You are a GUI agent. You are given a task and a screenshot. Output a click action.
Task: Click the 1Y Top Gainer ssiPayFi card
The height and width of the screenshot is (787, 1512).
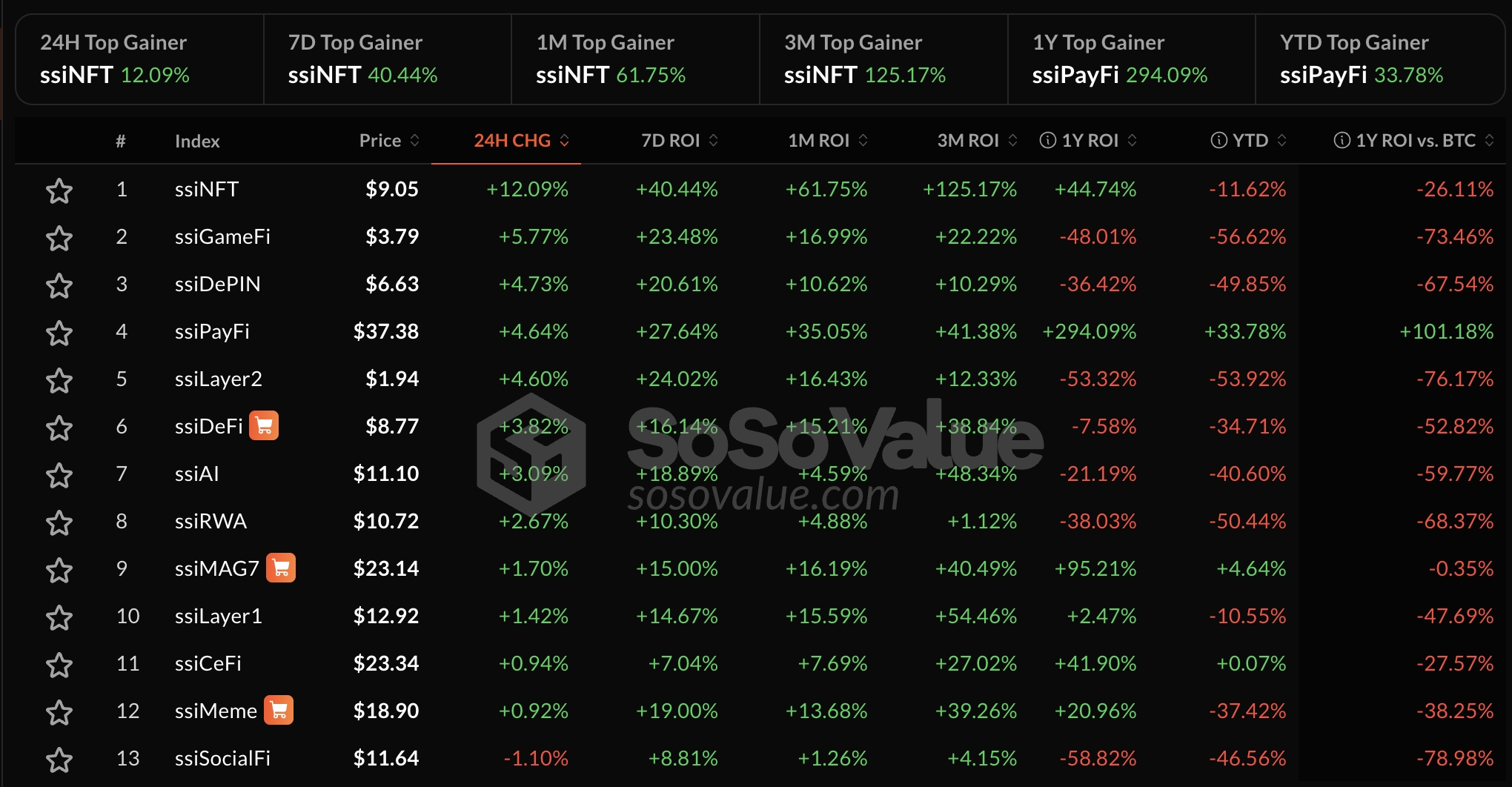tap(1130, 59)
